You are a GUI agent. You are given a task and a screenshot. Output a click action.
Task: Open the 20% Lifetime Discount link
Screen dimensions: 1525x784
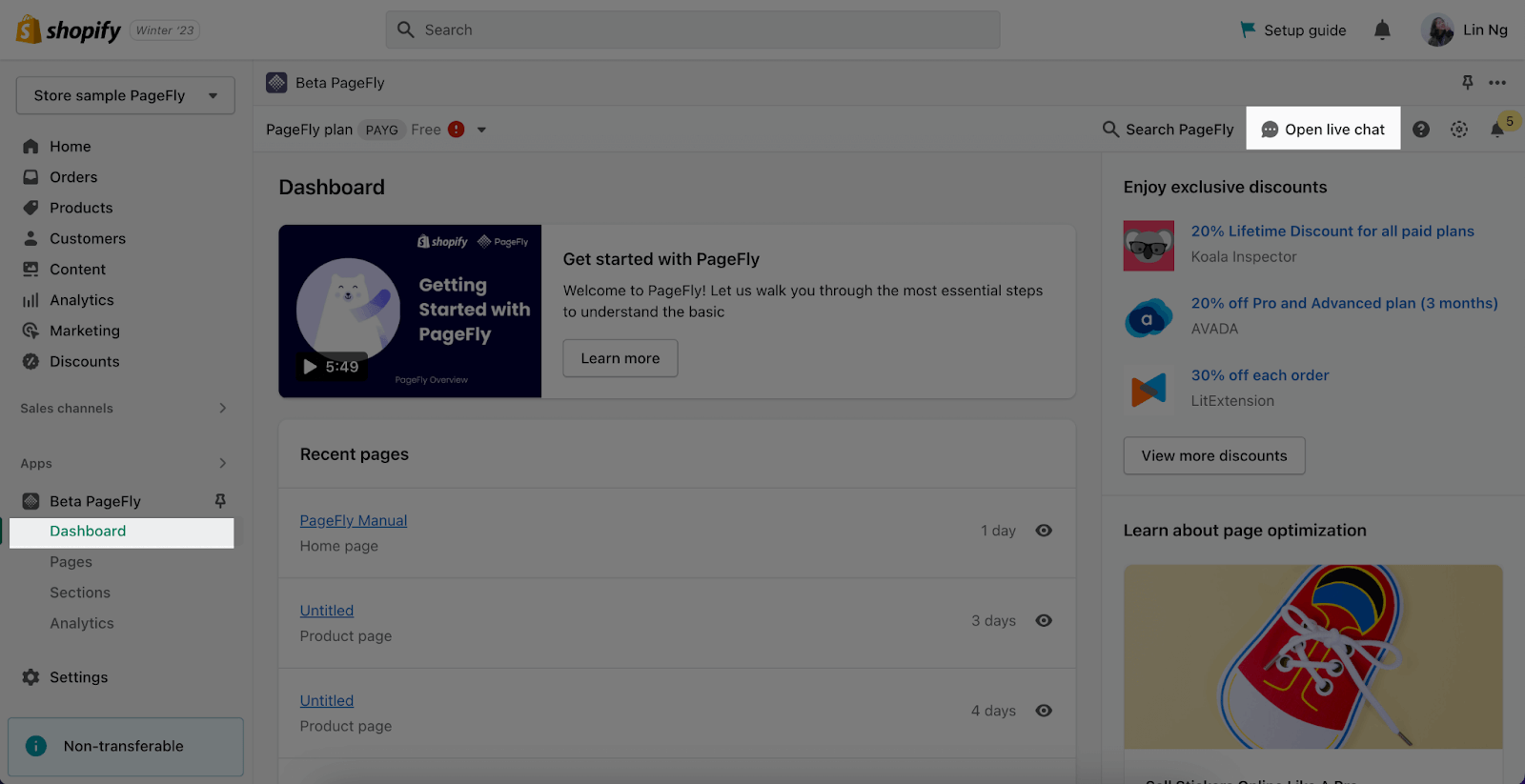click(1332, 231)
